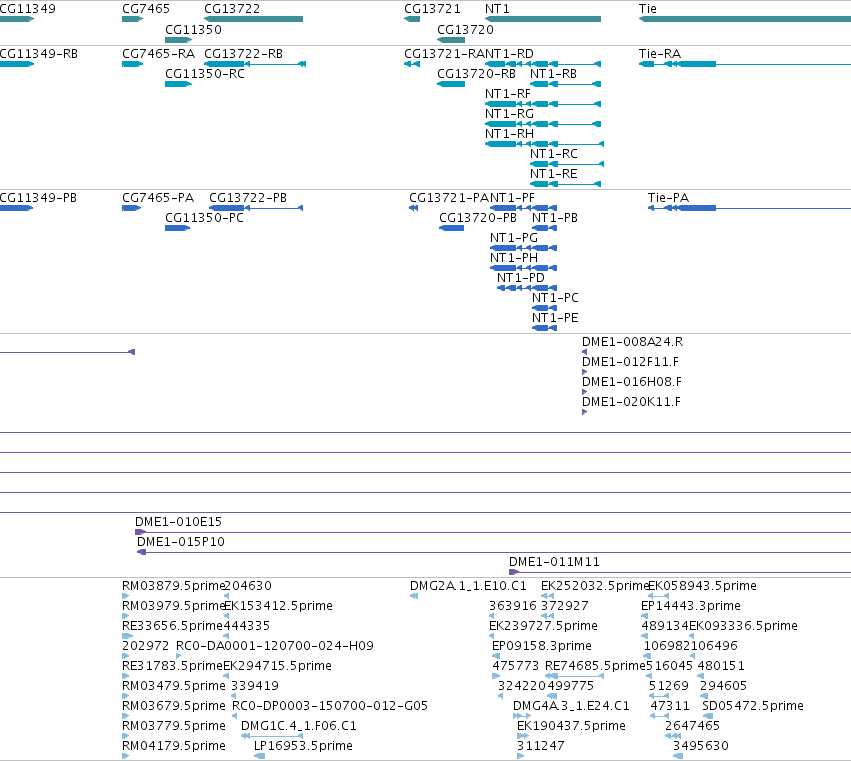Select BAC end DME1-012F11.F label

pyautogui.click(x=630, y=362)
